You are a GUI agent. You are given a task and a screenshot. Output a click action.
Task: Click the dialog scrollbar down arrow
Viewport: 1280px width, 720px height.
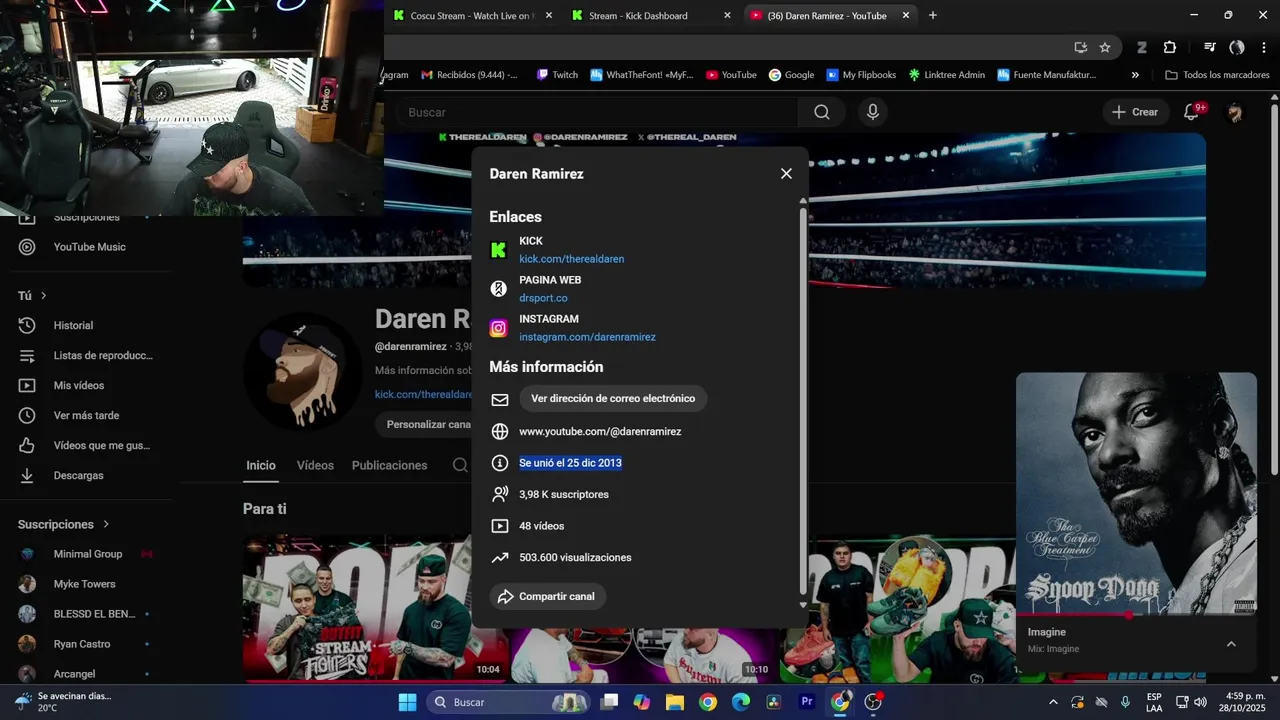click(x=803, y=605)
